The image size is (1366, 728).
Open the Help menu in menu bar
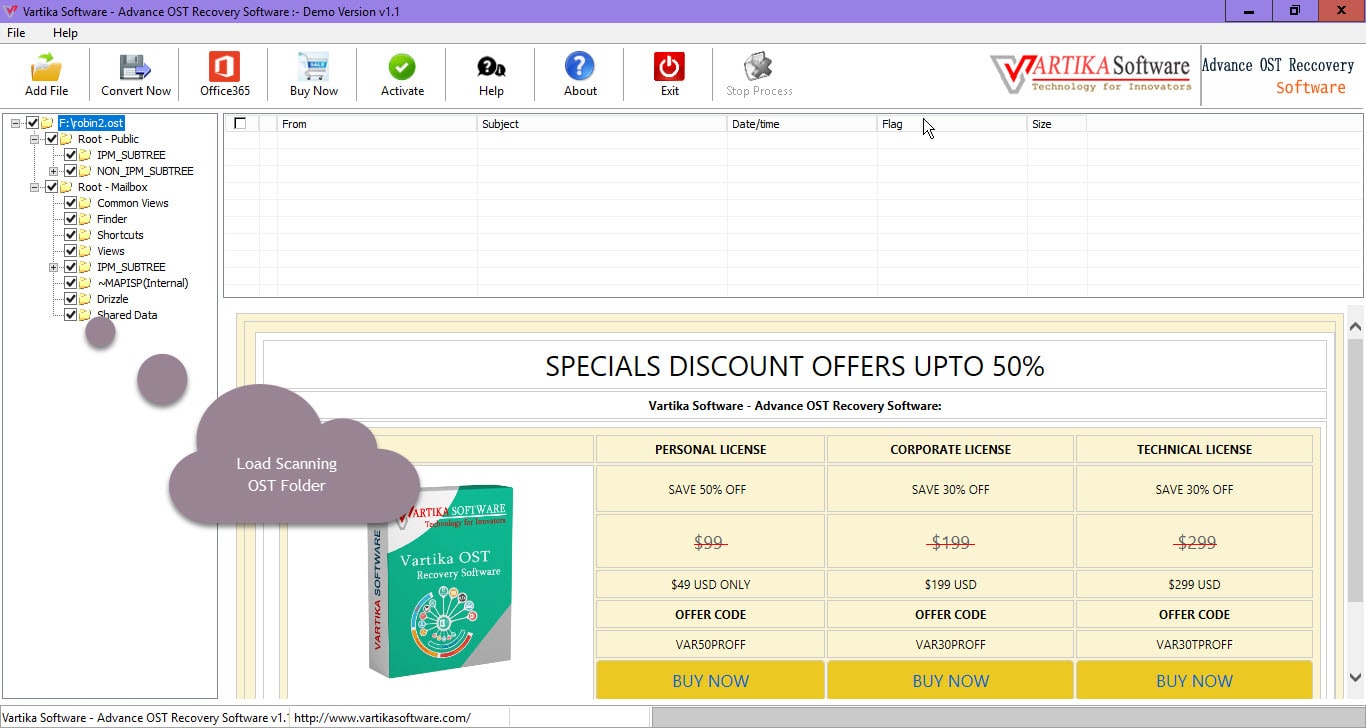(65, 33)
